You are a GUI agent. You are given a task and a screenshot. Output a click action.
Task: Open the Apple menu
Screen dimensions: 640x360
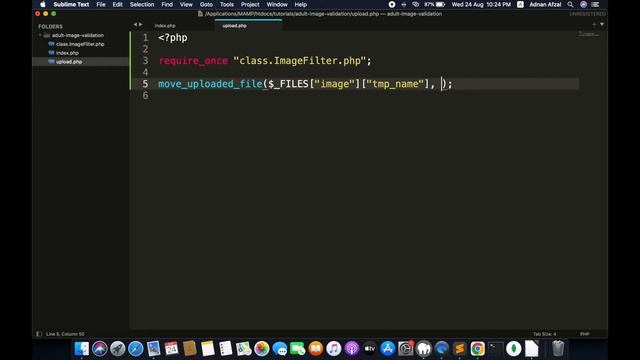(43, 4)
